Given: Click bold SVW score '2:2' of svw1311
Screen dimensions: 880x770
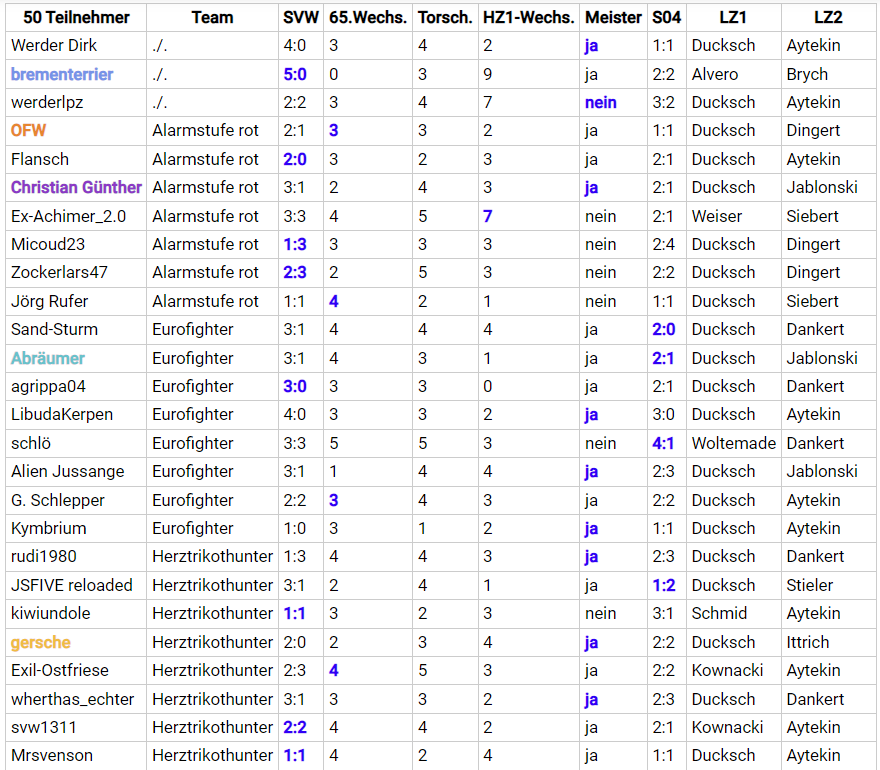Looking at the screenshot, I should pos(295,727).
